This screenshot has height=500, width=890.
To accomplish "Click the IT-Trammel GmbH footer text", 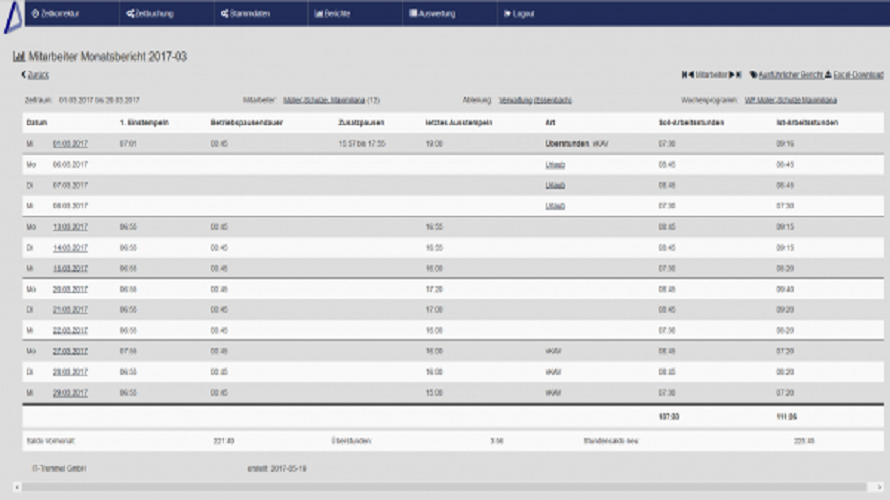I will (x=59, y=469).
